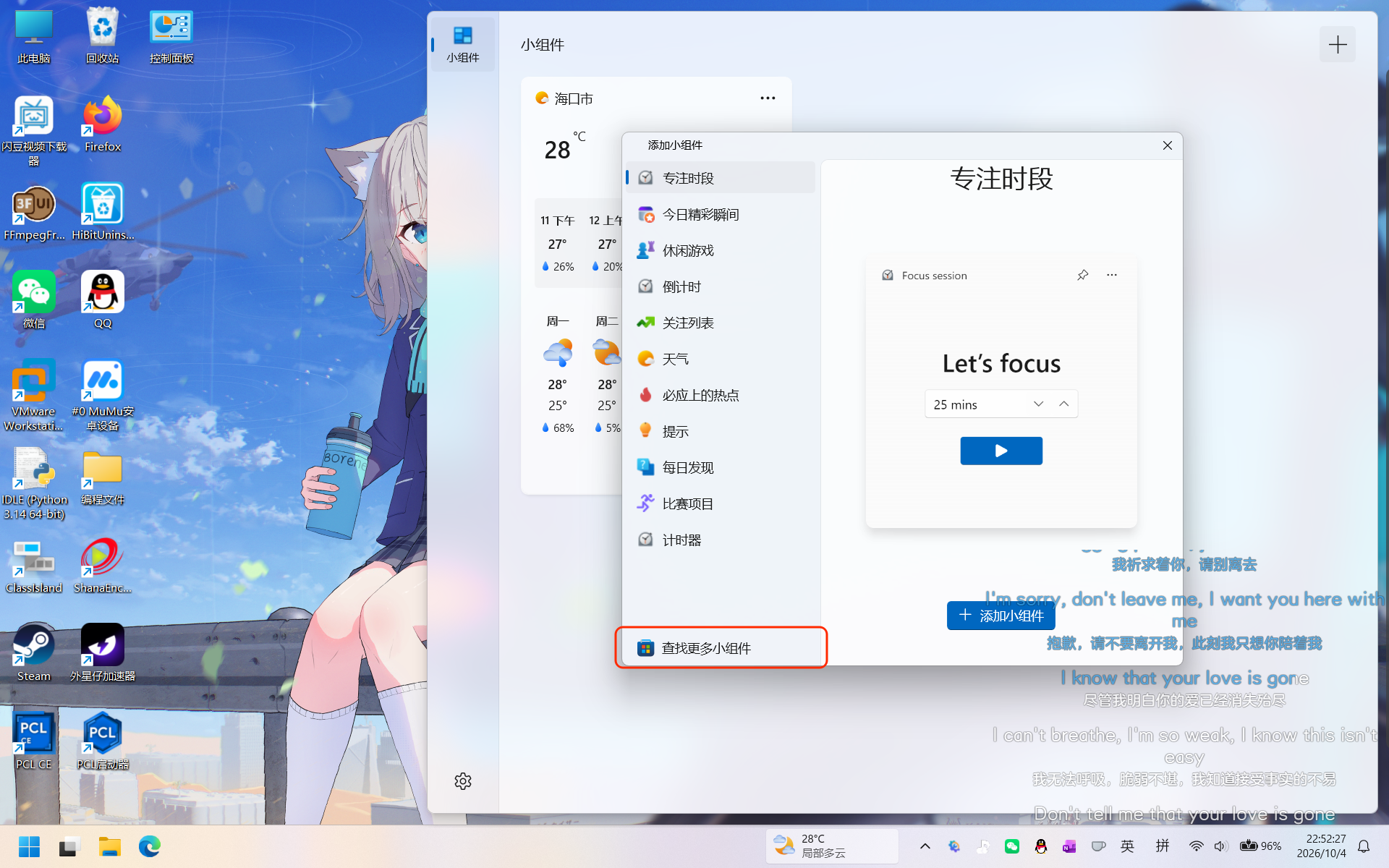The height and width of the screenshot is (868, 1389).
Task: Close the 添加小组件 dialog
Action: click(x=1167, y=145)
